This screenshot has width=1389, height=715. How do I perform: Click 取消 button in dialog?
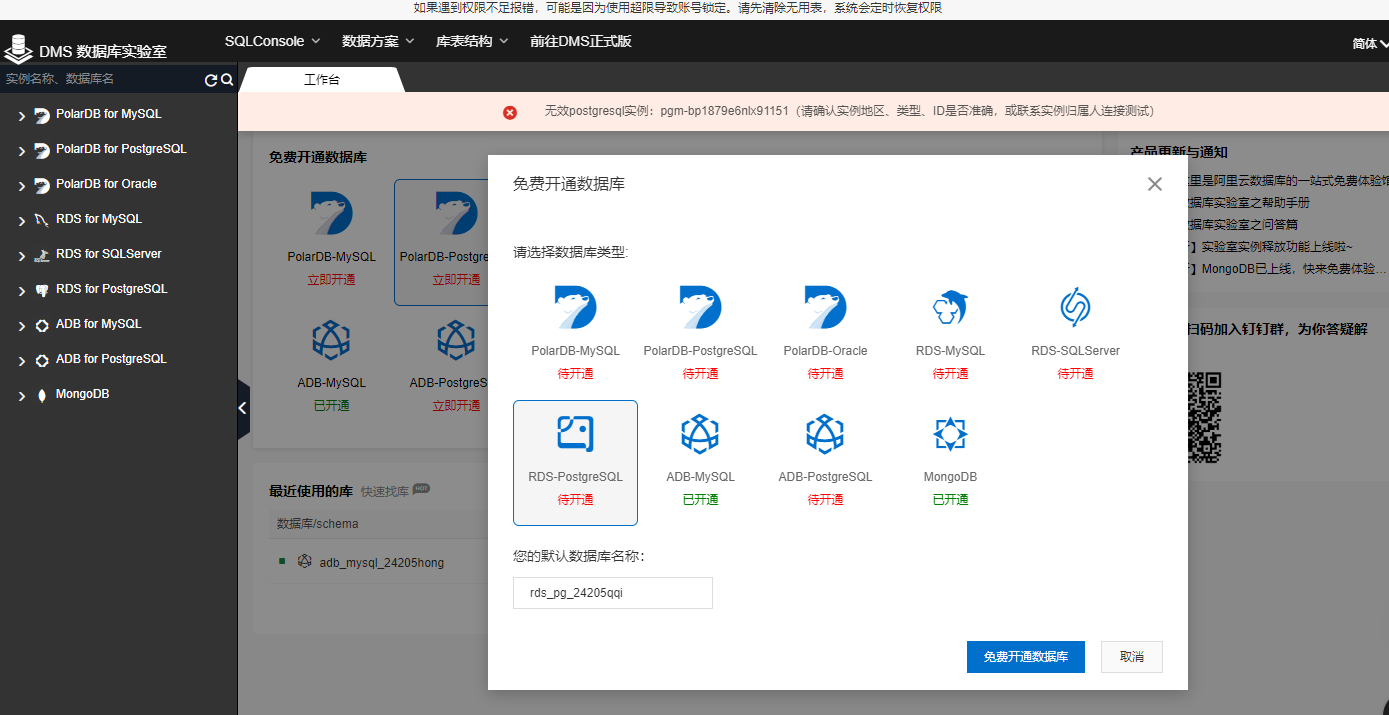click(1132, 657)
